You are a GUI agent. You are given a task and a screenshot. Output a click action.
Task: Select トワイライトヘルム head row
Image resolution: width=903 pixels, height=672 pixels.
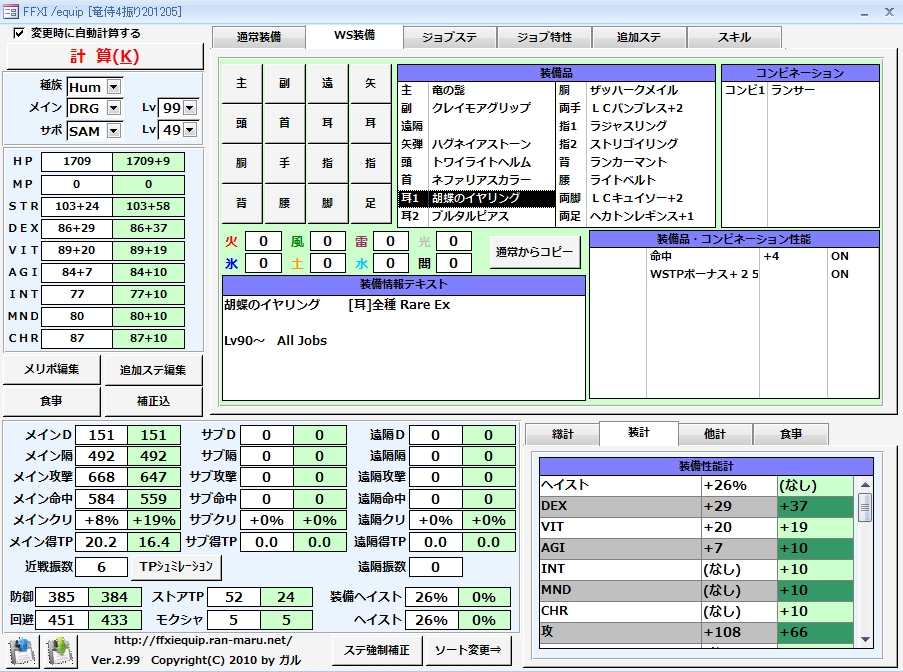click(x=476, y=162)
